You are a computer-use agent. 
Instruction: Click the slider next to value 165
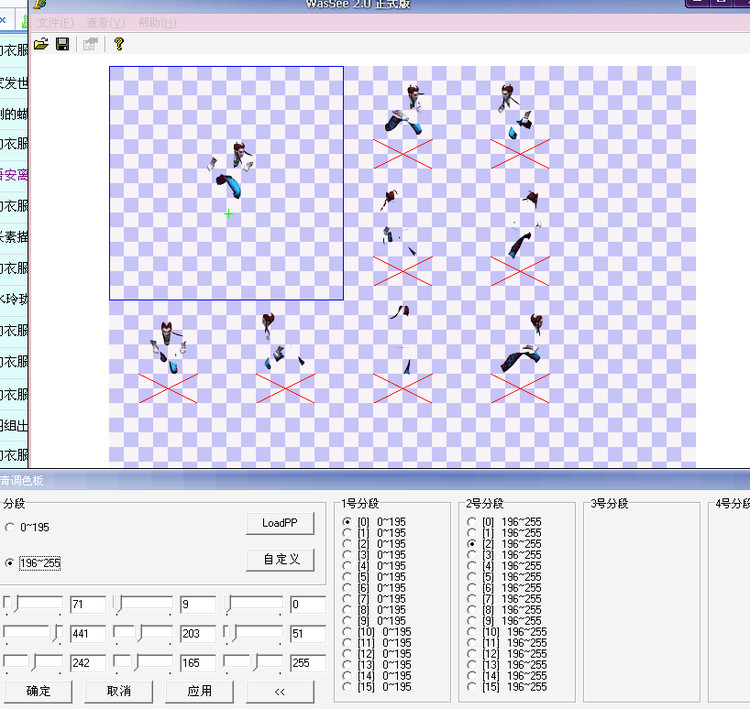coord(143,663)
